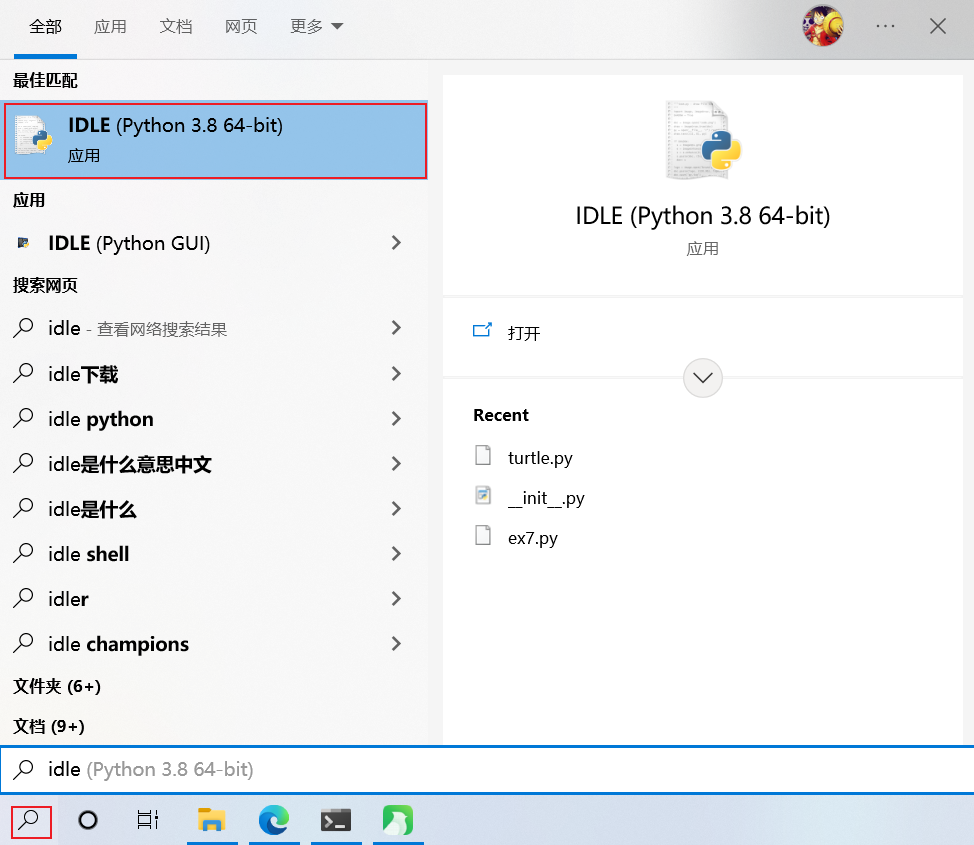Expand the arrow for 'idle是什么意思中文'
Viewport: 974px width, 845px height.
pyautogui.click(x=396, y=464)
